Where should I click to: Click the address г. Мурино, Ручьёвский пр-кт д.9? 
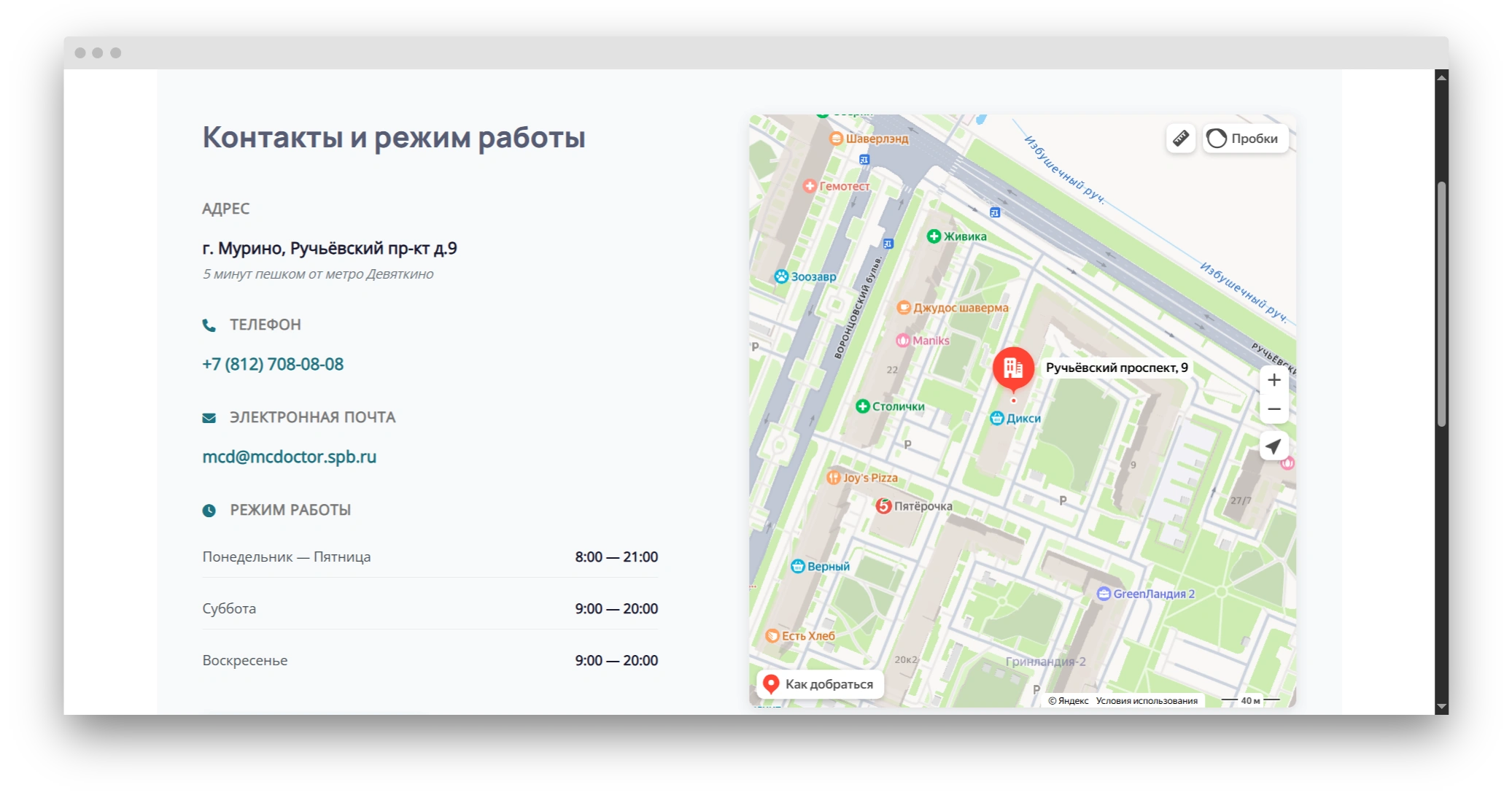(x=330, y=248)
